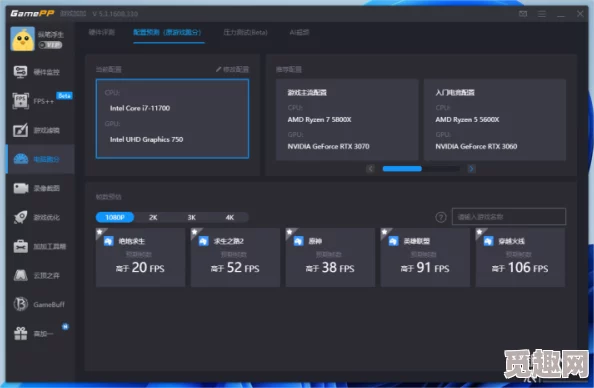Screen dimensions: 594x388
Task: Open the game filter sidebar icon
Action: 20,130
